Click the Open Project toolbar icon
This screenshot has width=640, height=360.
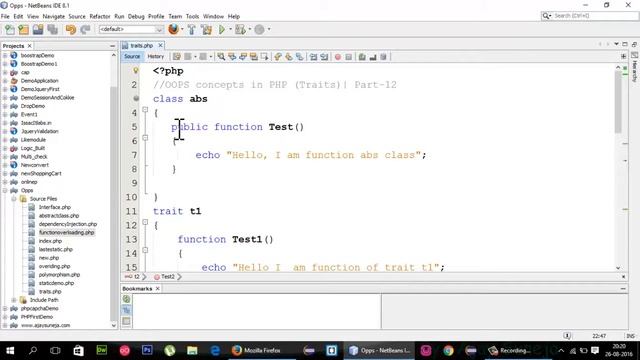point(38,29)
